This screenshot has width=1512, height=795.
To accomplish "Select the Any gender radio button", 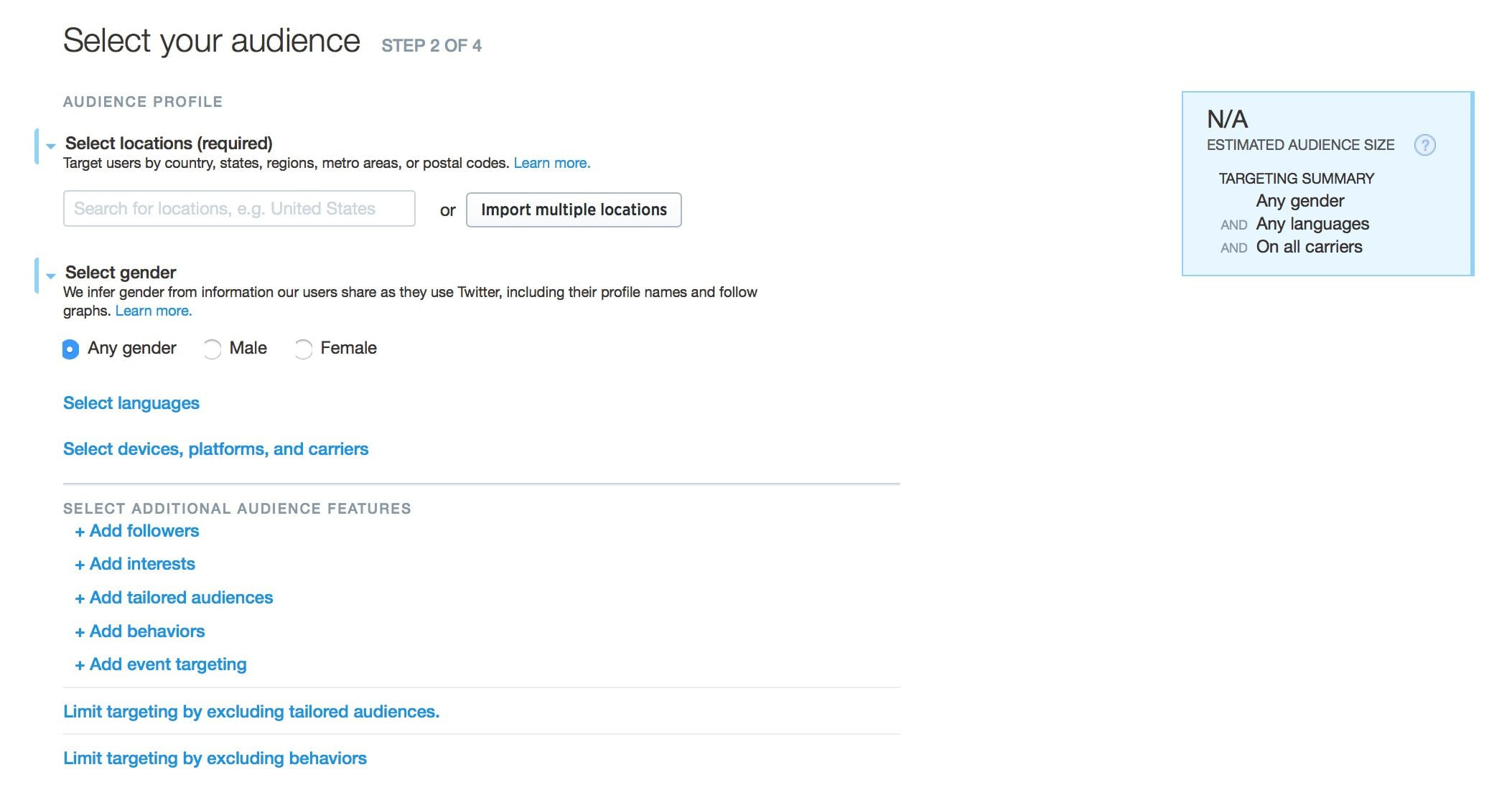I will click(x=70, y=349).
